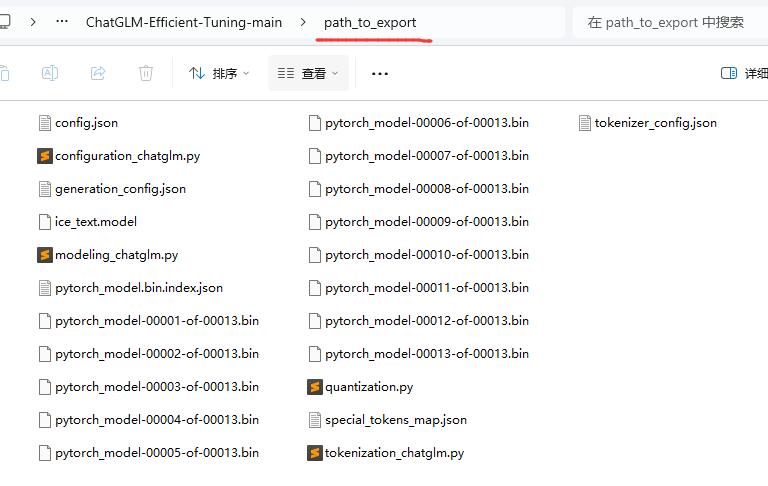
Task: Select tokenizer_config.json file icon
Action: pos(585,123)
